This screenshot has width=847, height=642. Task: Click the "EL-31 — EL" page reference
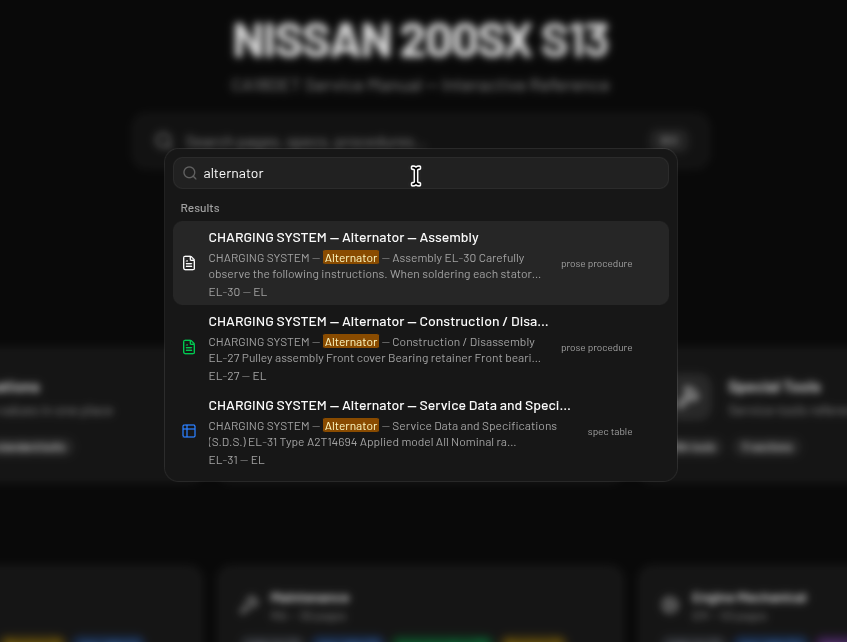[237, 460]
